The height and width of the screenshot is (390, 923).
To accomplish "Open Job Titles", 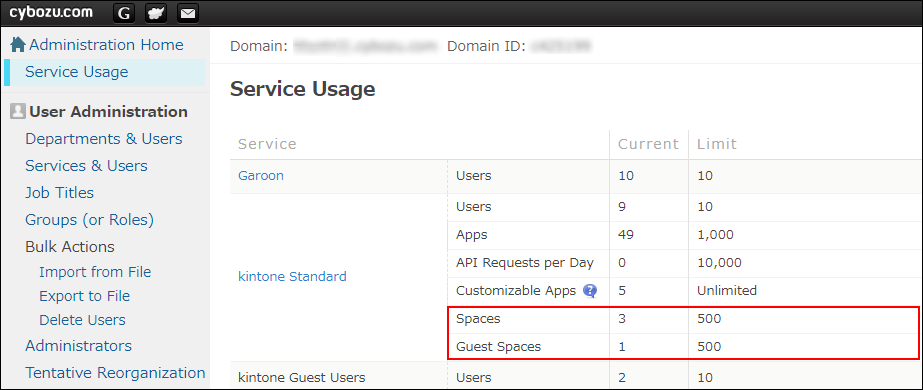I will pos(59,193).
